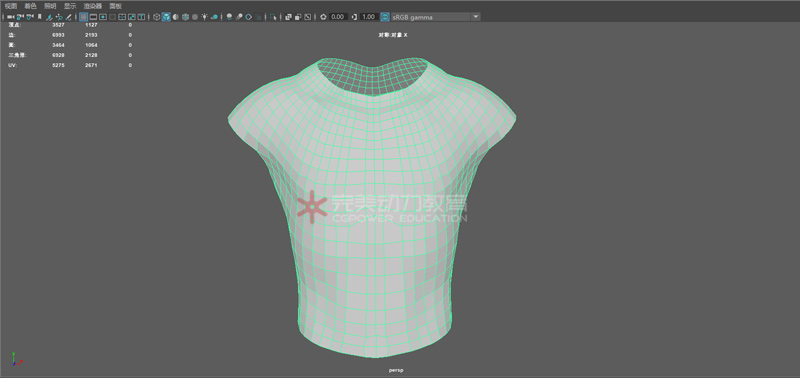Image resolution: width=800 pixels, height=378 pixels.
Task: Enable wireframe display cube icon
Action: click(x=156, y=17)
